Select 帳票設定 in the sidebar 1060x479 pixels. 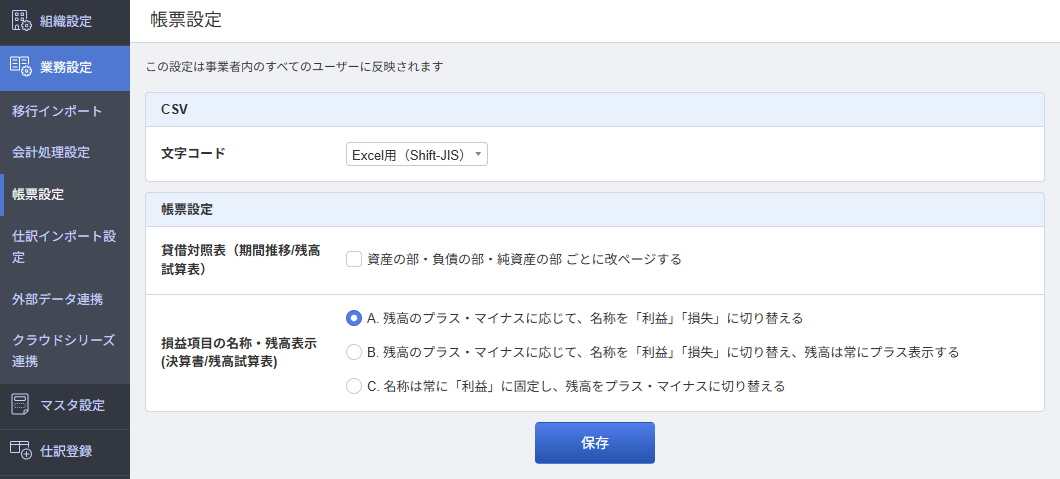[x=38, y=194]
